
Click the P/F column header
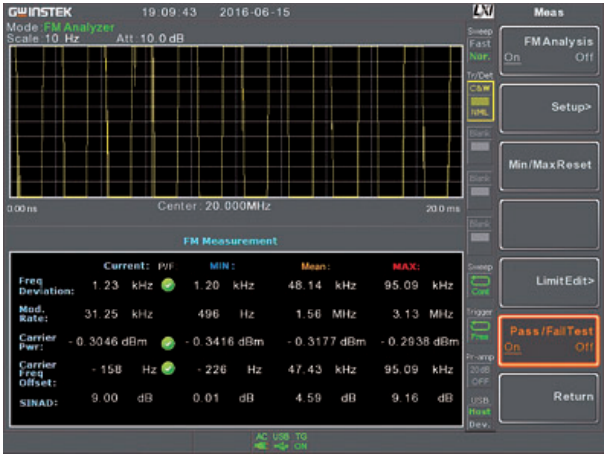(x=167, y=266)
